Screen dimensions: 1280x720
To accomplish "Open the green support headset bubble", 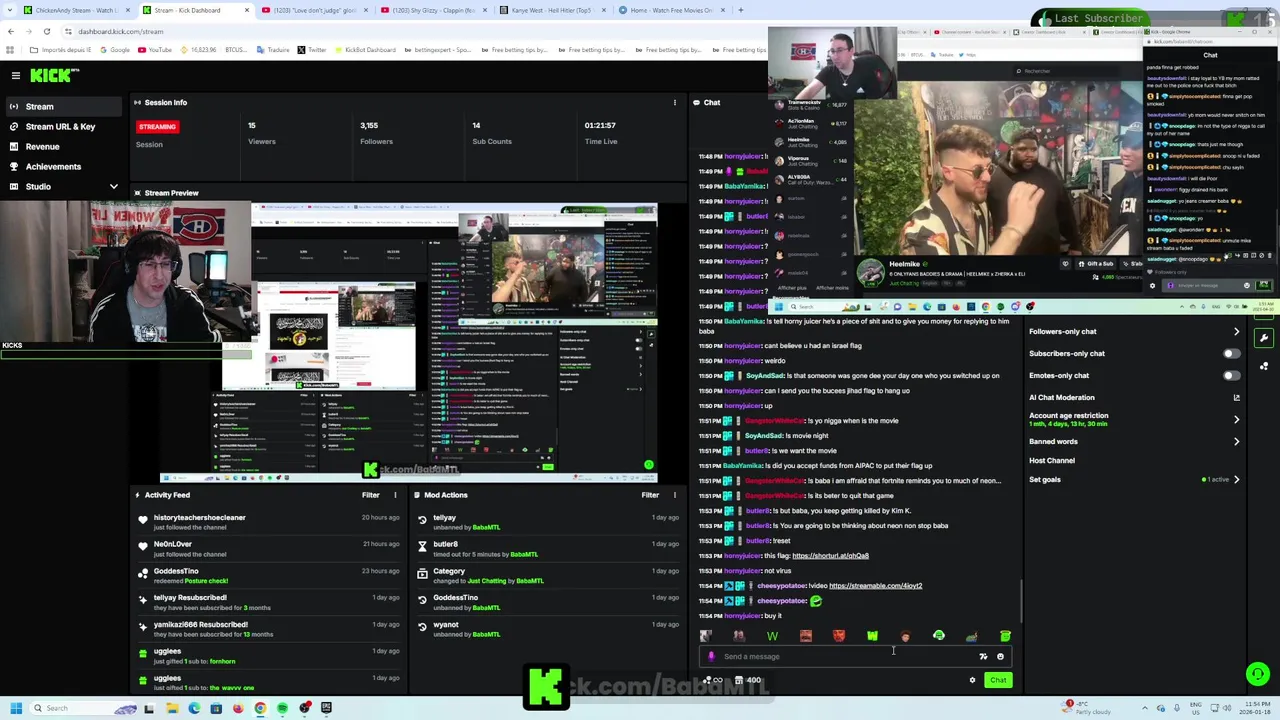I will click(1258, 675).
